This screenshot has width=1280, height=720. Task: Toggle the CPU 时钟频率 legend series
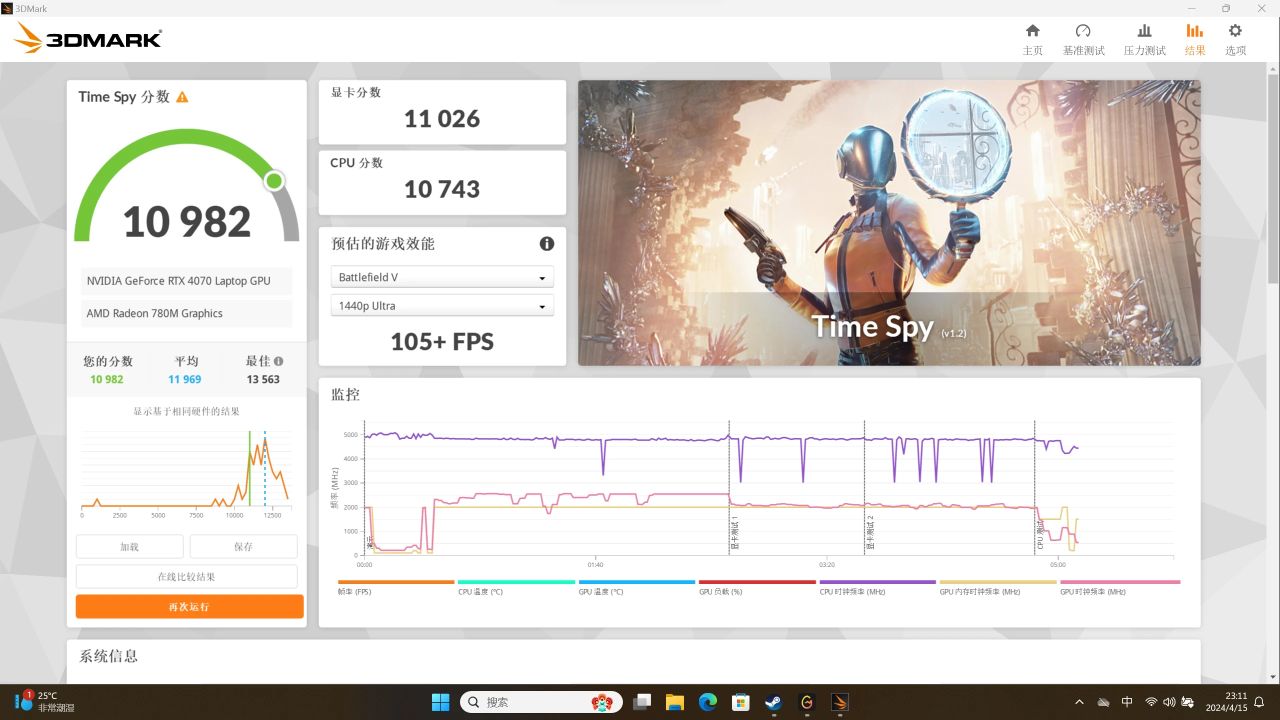click(877, 586)
